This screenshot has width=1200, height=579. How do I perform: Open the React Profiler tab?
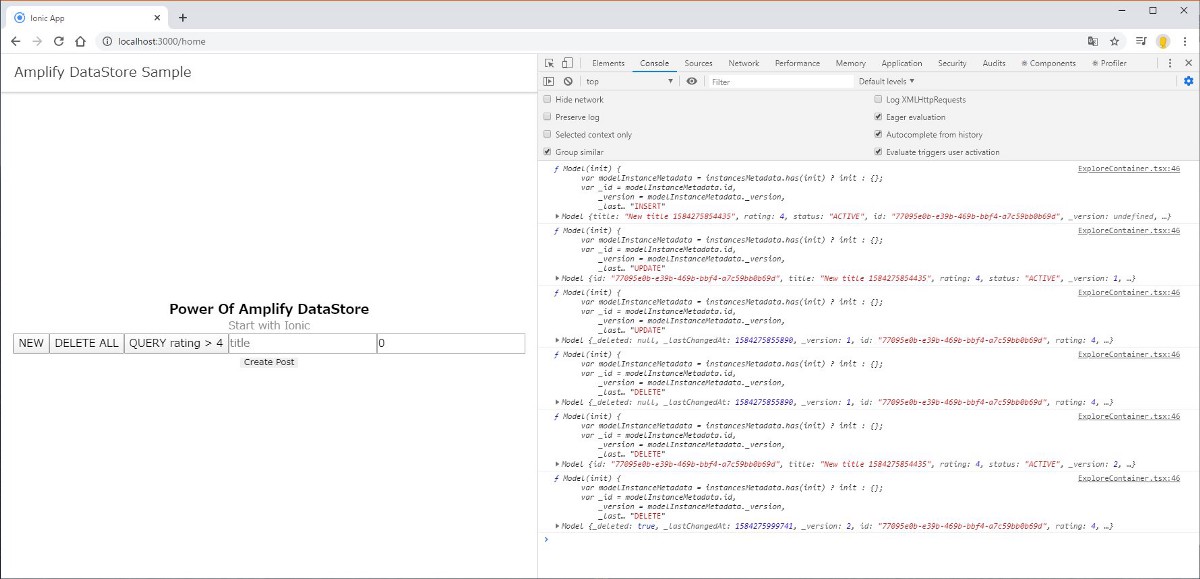pos(1109,63)
